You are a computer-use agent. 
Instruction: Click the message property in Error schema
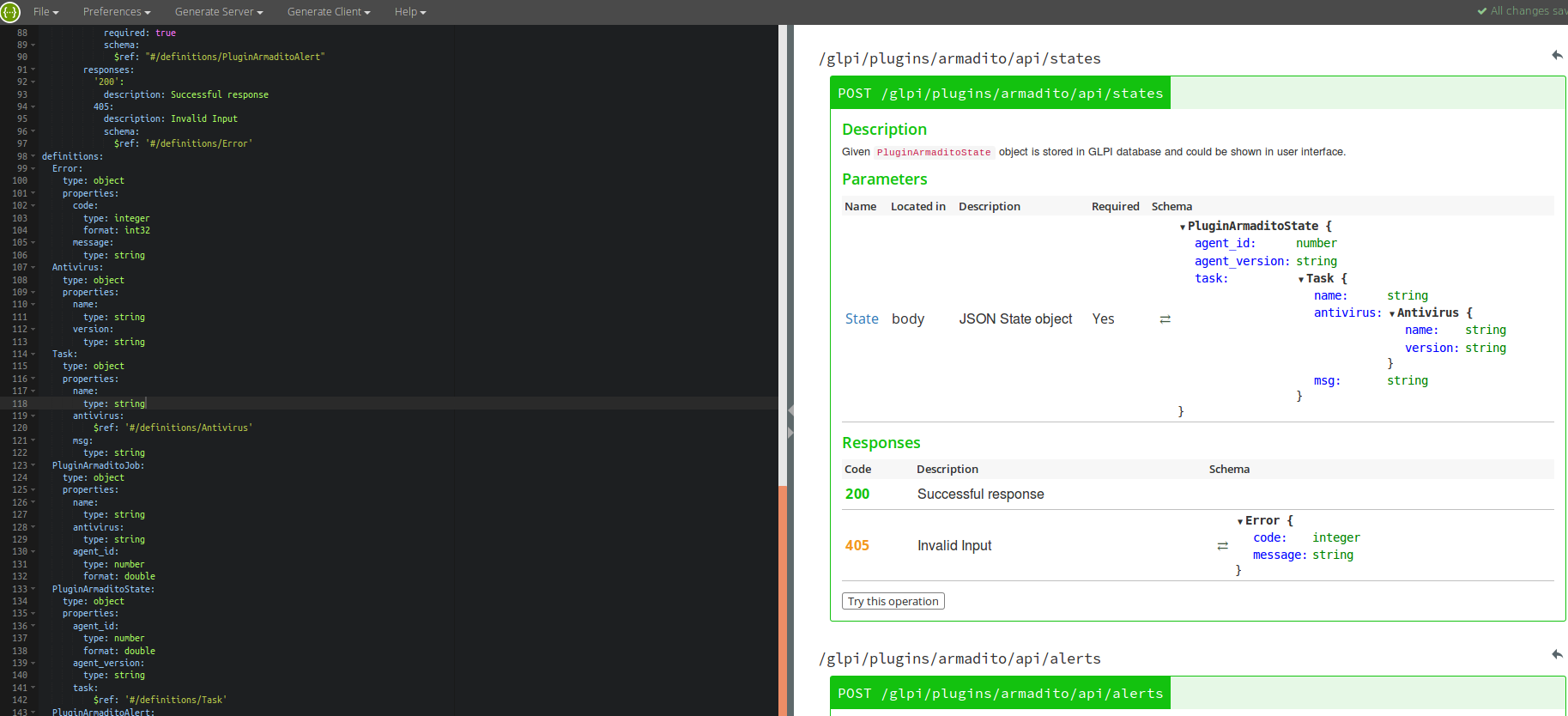click(1280, 555)
